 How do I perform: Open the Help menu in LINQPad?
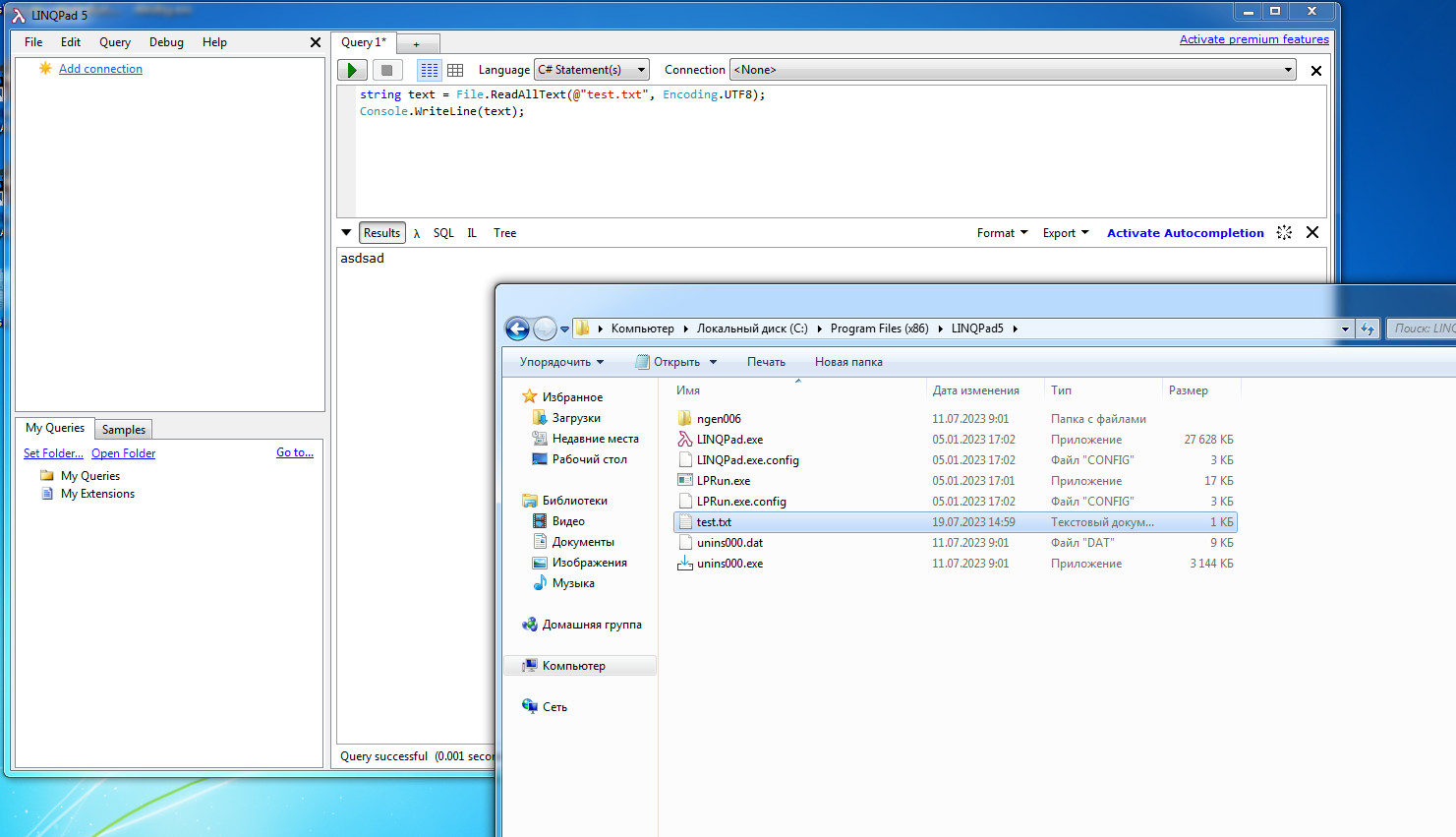(x=214, y=42)
